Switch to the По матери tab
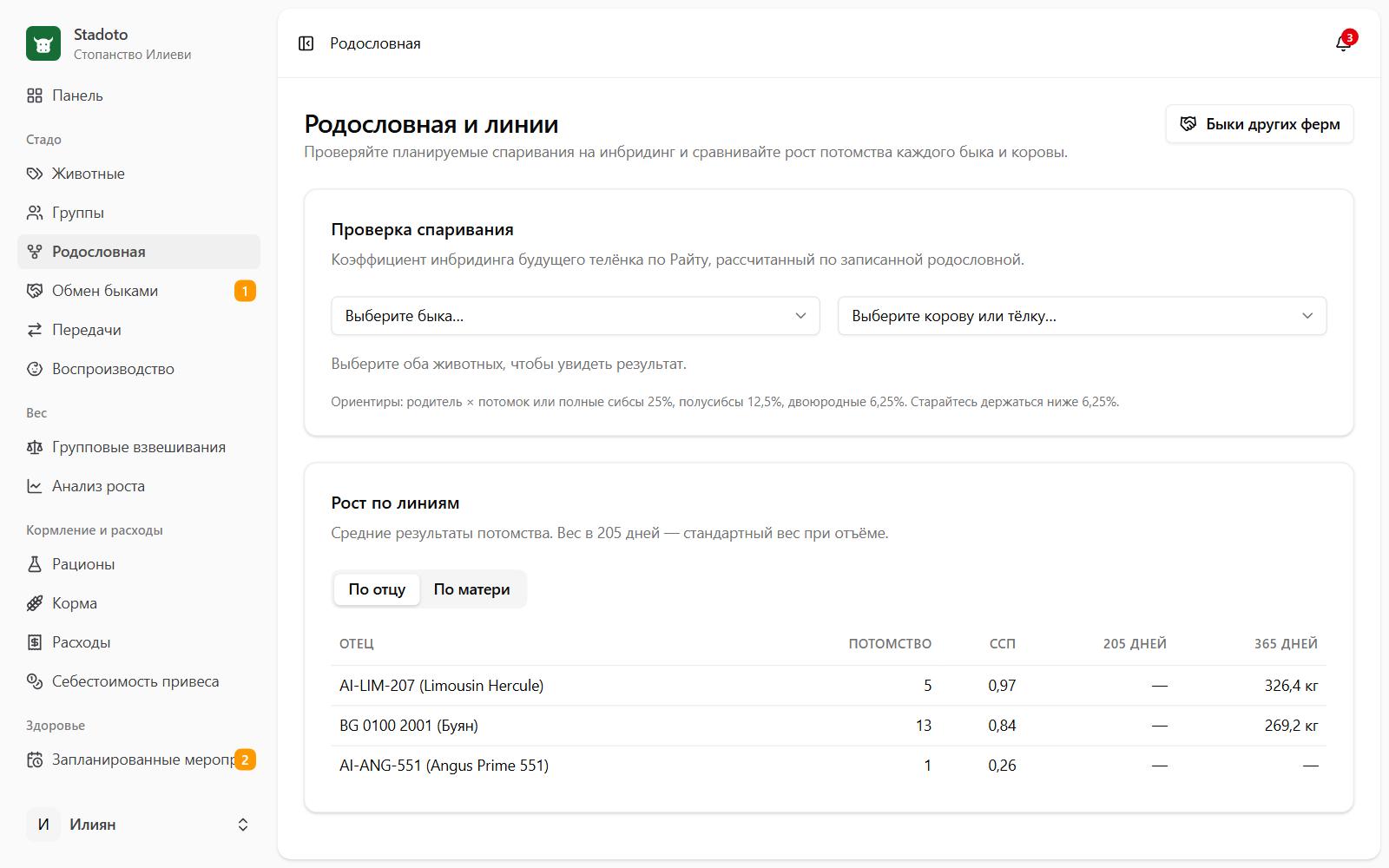The height and width of the screenshot is (868, 1389). point(471,589)
